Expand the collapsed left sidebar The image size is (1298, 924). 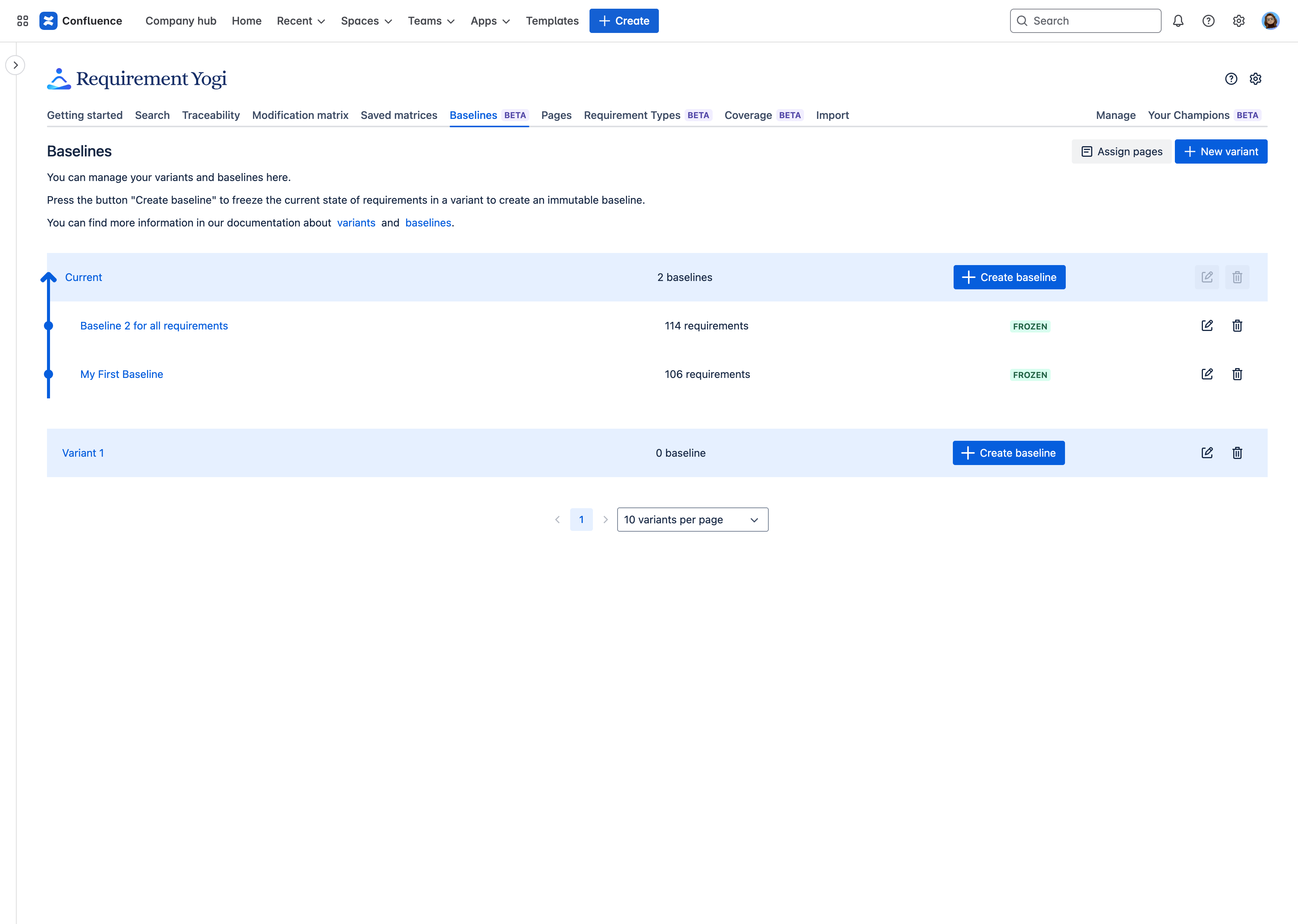(x=16, y=66)
